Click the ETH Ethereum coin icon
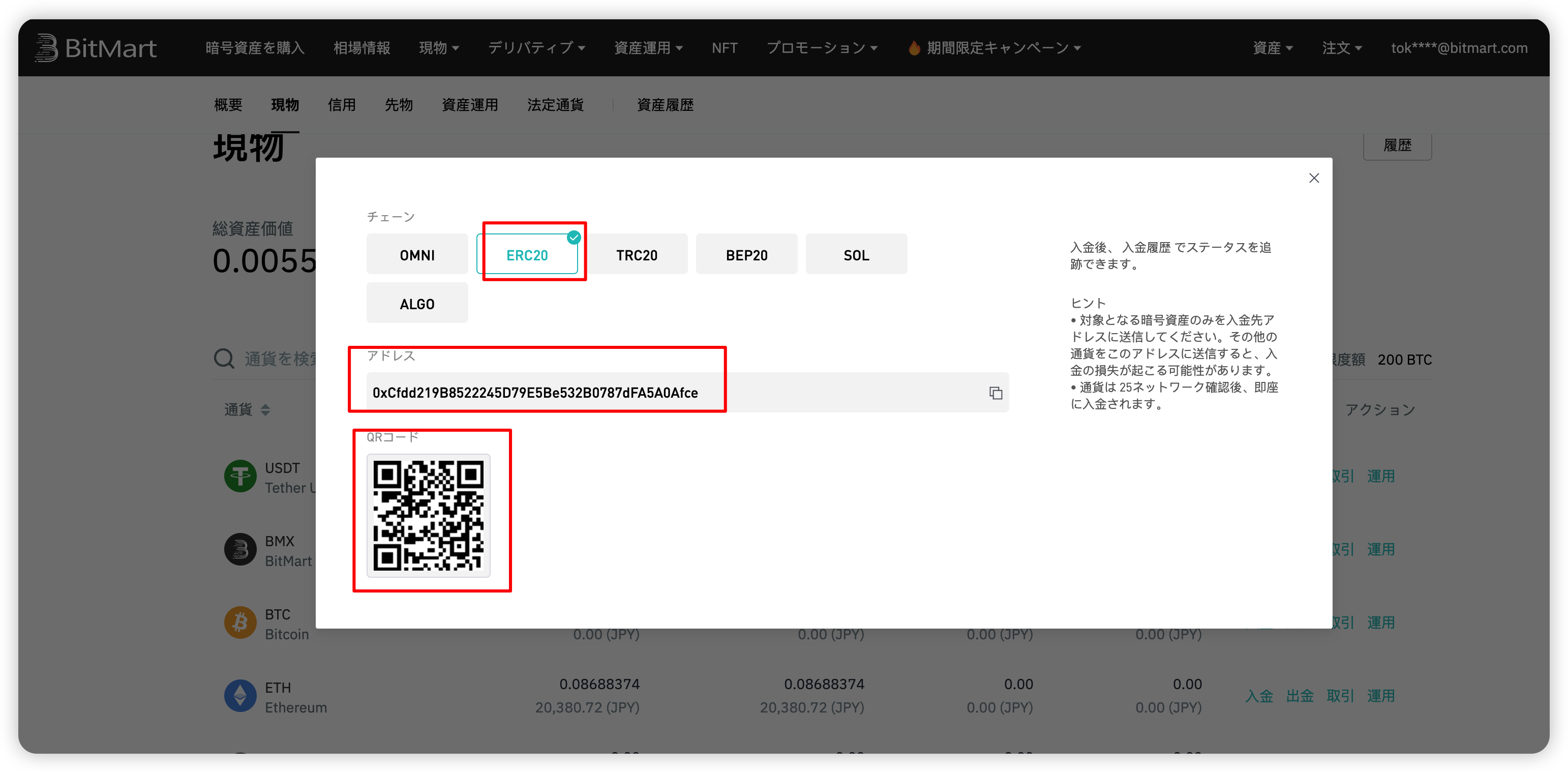Screen dimensions: 1568x772 240,696
